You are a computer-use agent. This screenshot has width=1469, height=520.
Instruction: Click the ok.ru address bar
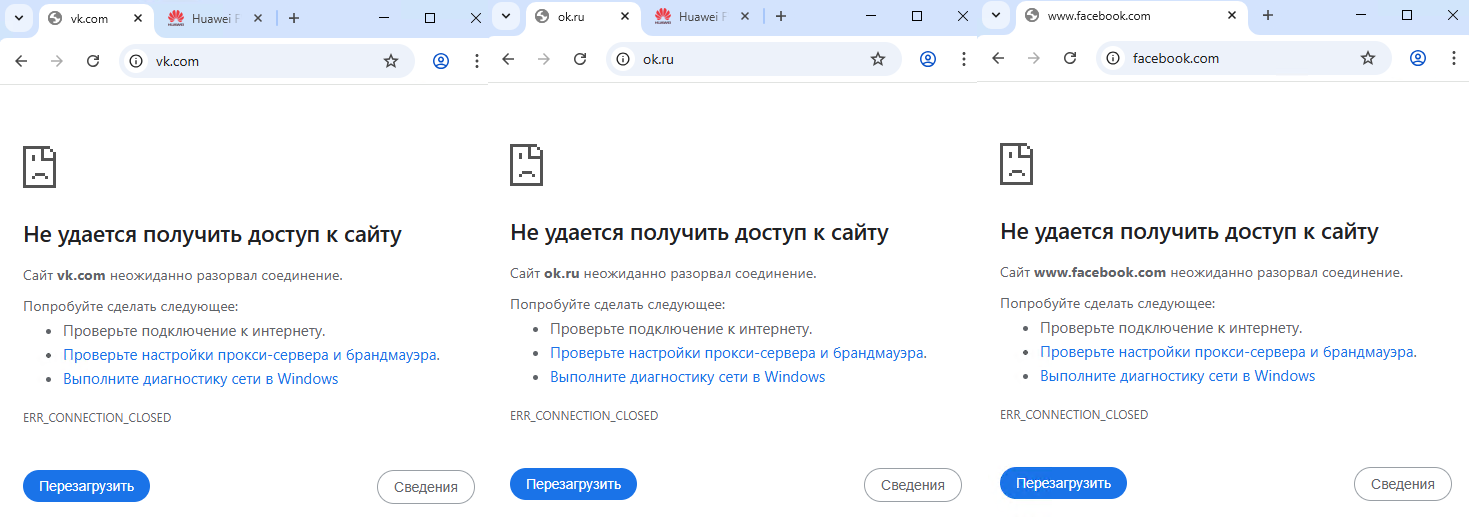coord(752,59)
